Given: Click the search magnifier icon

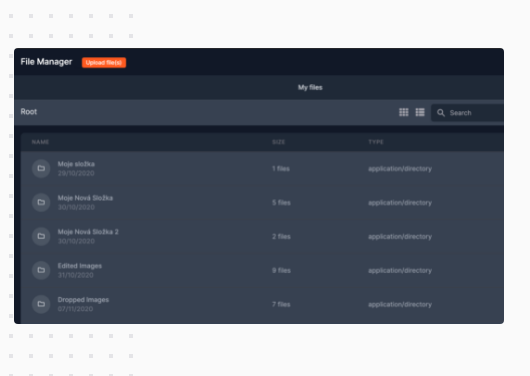Looking at the screenshot, I should pos(441,113).
